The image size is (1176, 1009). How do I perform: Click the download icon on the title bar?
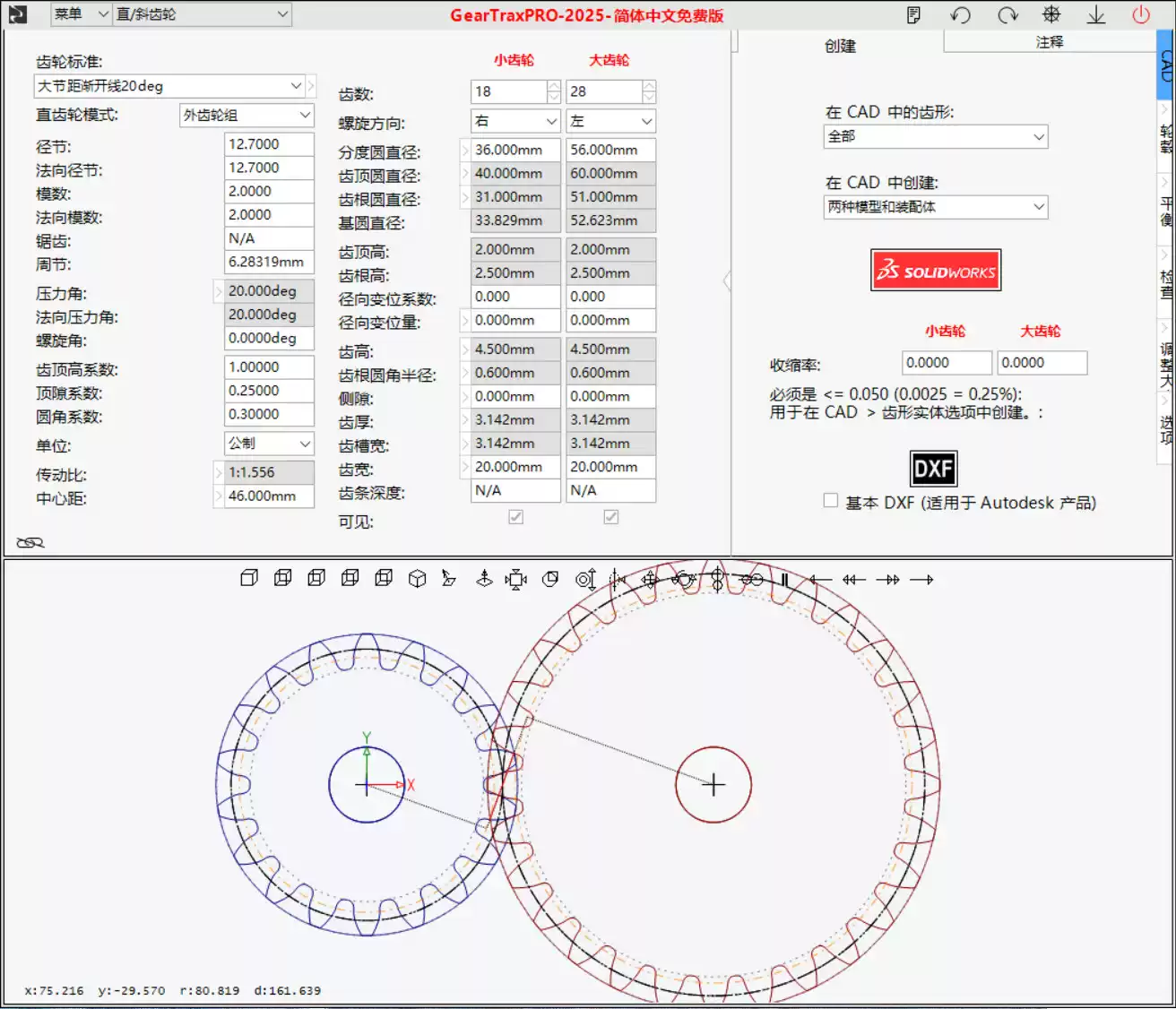click(x=1095, y=14)
